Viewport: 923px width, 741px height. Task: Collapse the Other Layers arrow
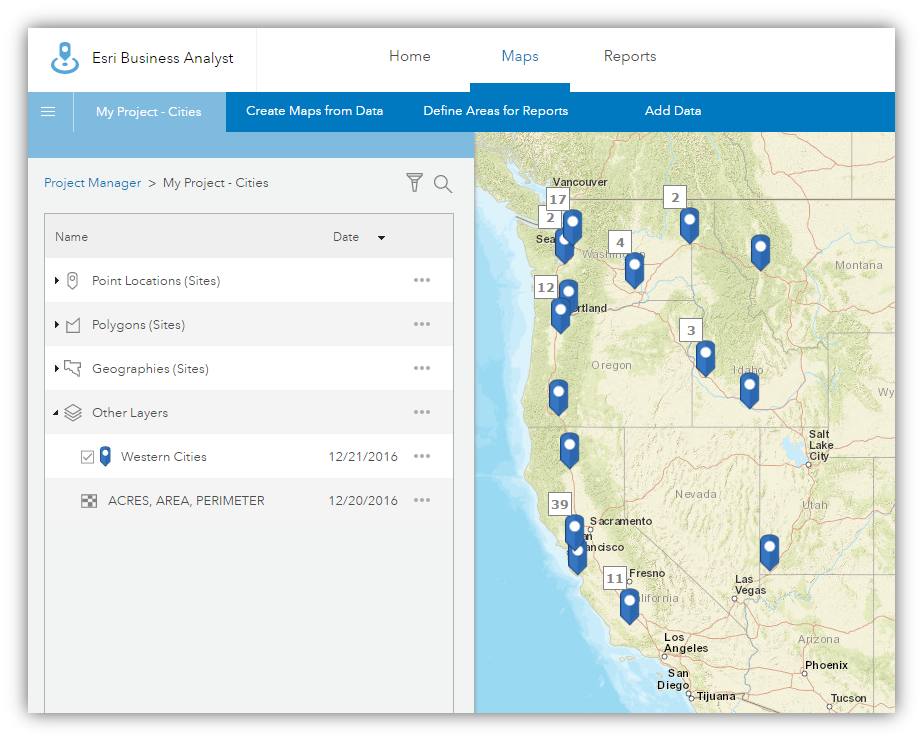(x=56, y=413)
